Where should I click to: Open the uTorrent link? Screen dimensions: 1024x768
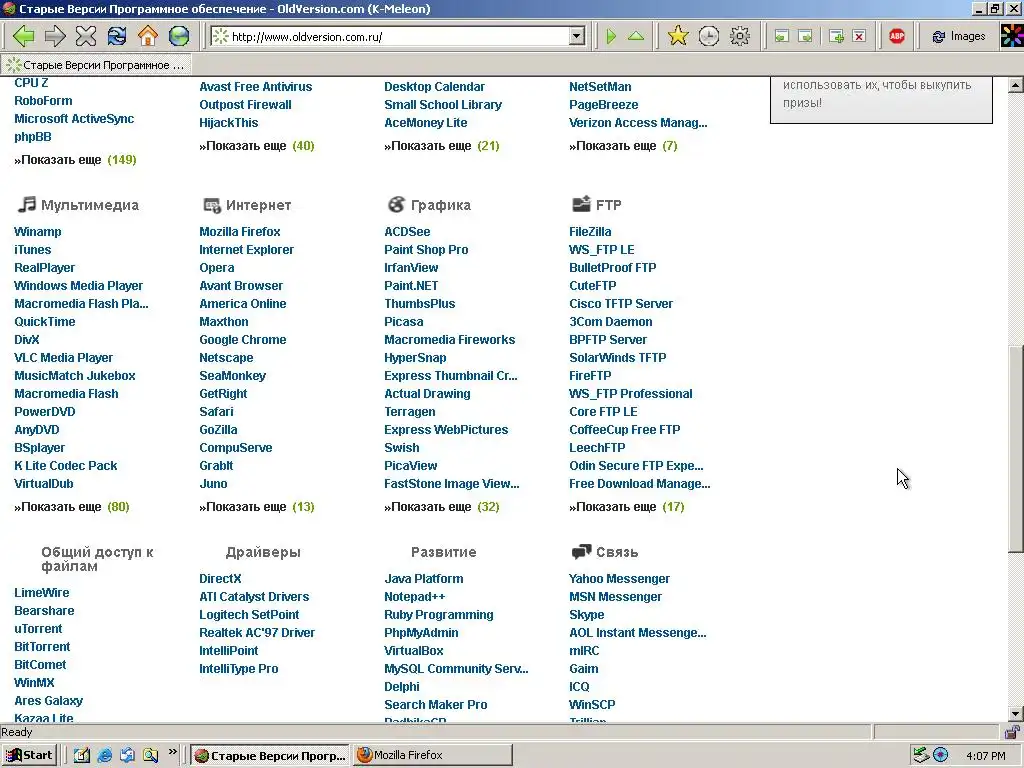(38, 629)
